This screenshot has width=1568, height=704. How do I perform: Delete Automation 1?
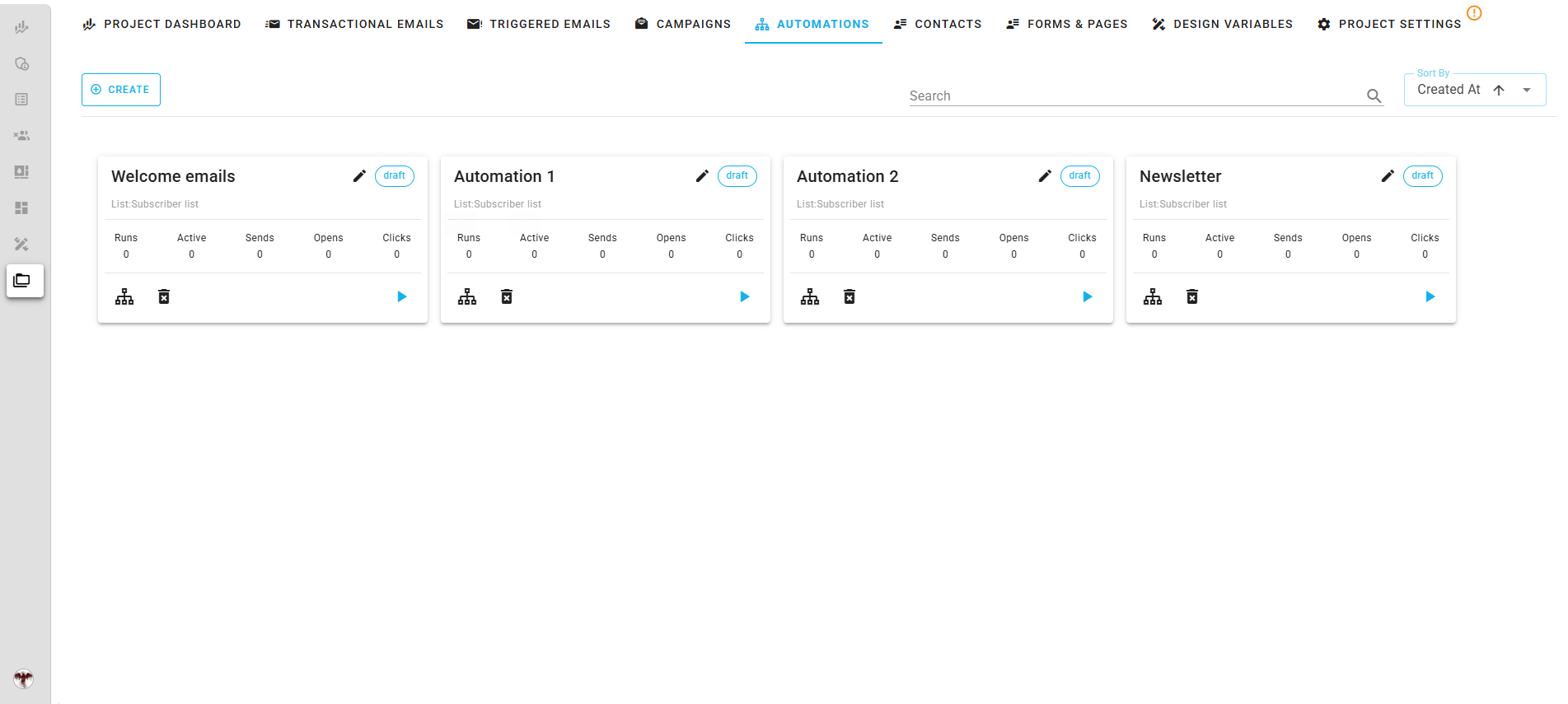507,296
